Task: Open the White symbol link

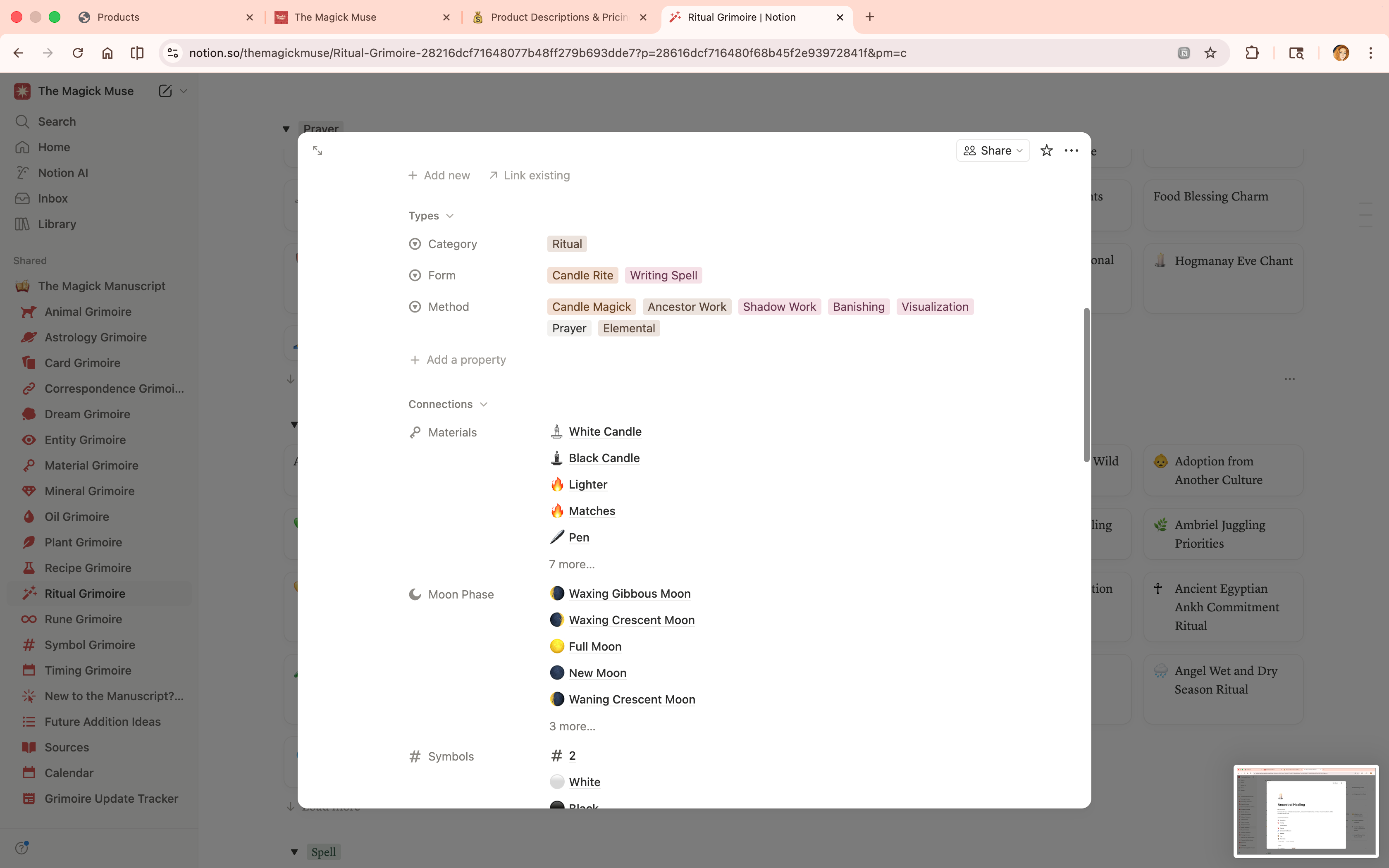Action: [584, 782]
